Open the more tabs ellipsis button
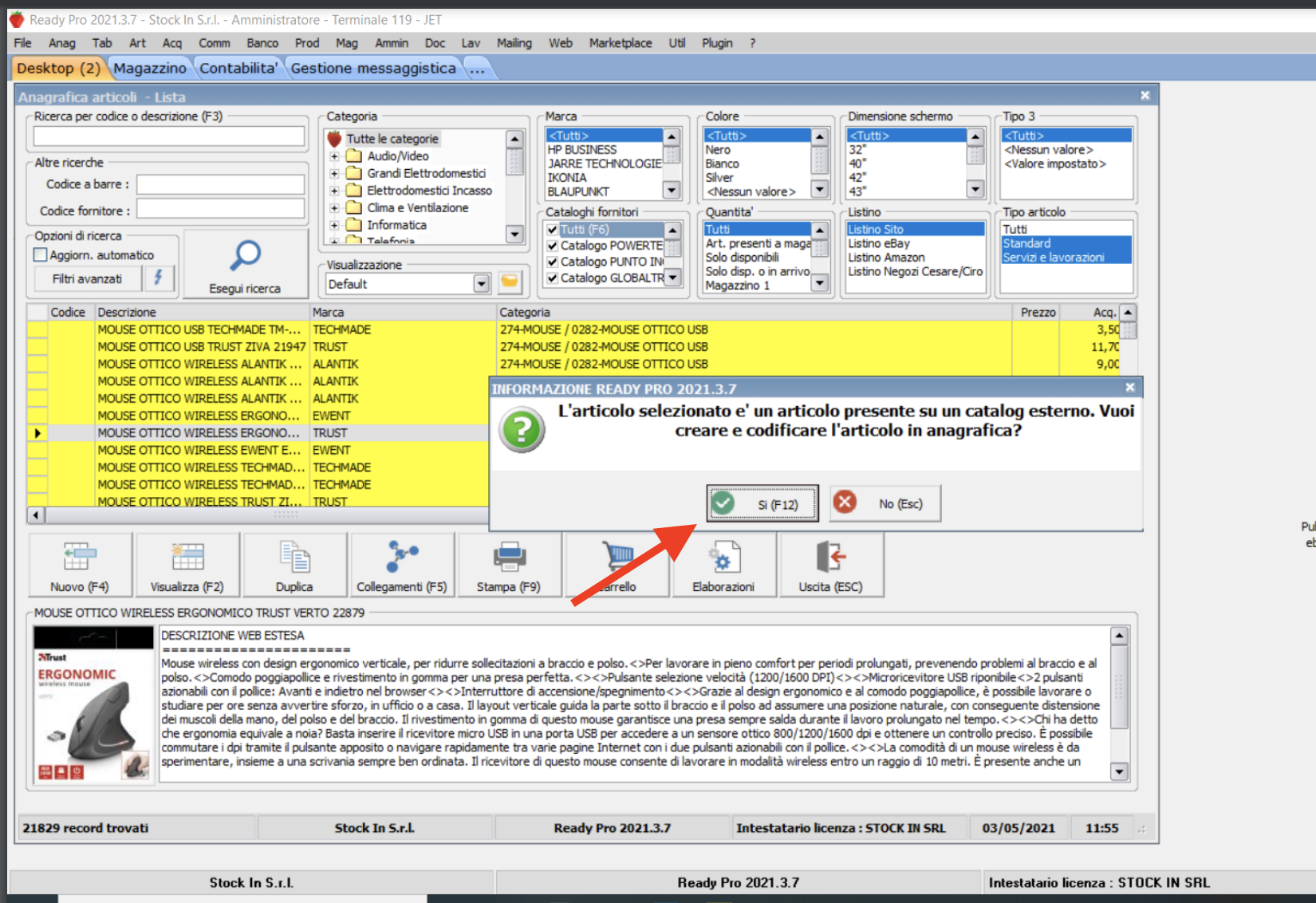This screenshot has width=1316, height=903. tap(477, 69)
